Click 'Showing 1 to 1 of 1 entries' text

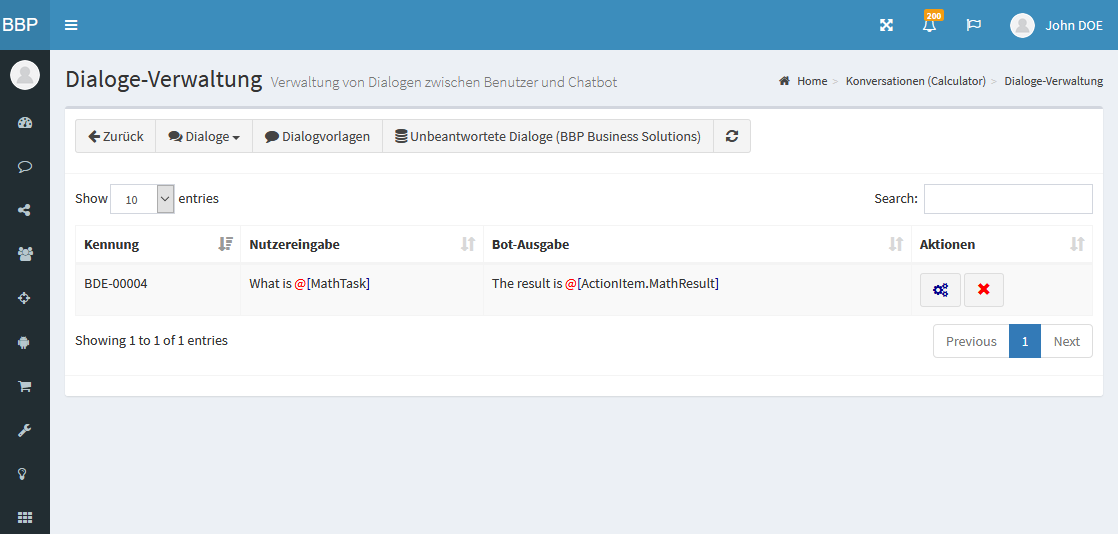[152, 341]
